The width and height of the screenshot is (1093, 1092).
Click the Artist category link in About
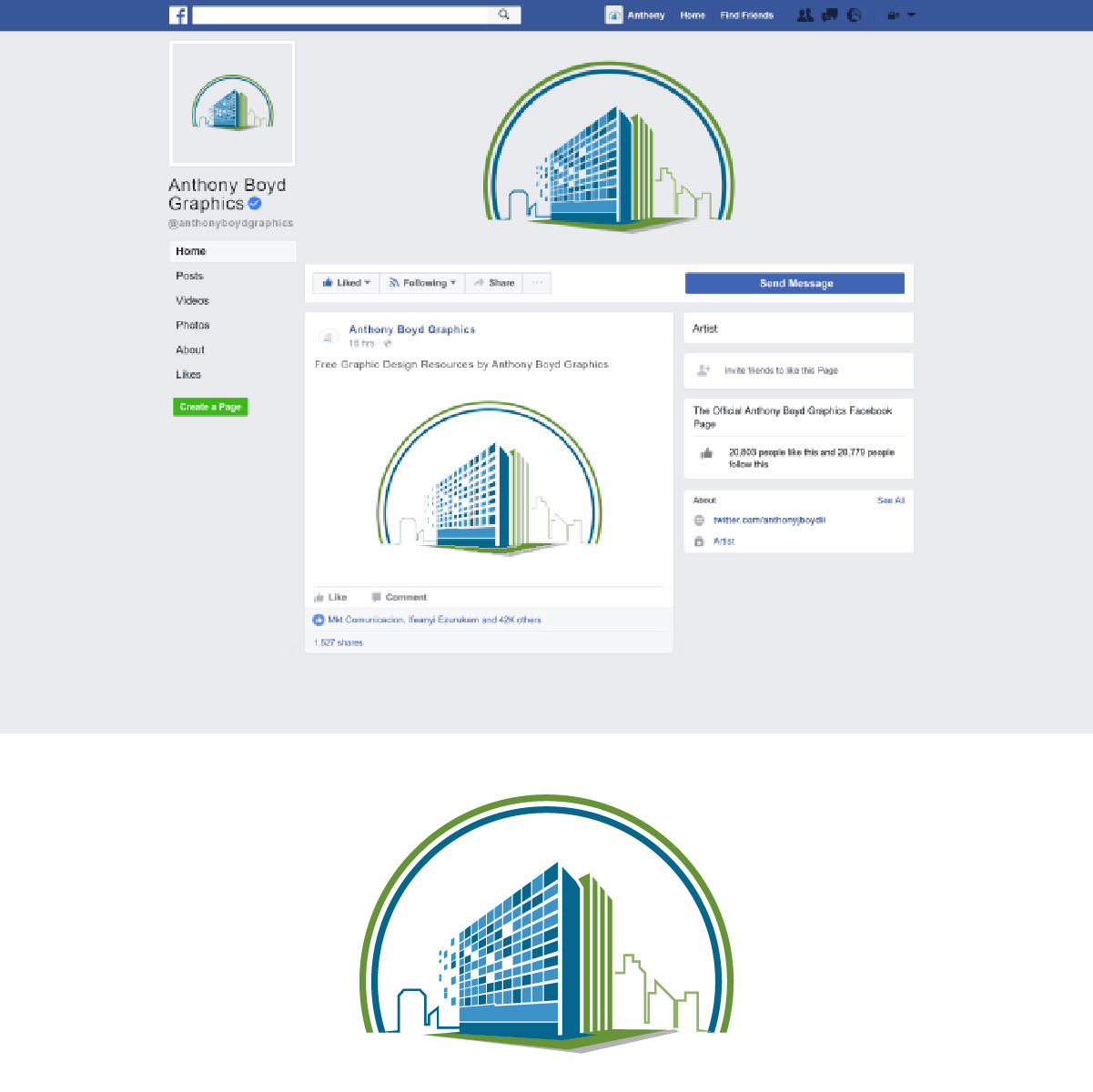coord(724,541)
